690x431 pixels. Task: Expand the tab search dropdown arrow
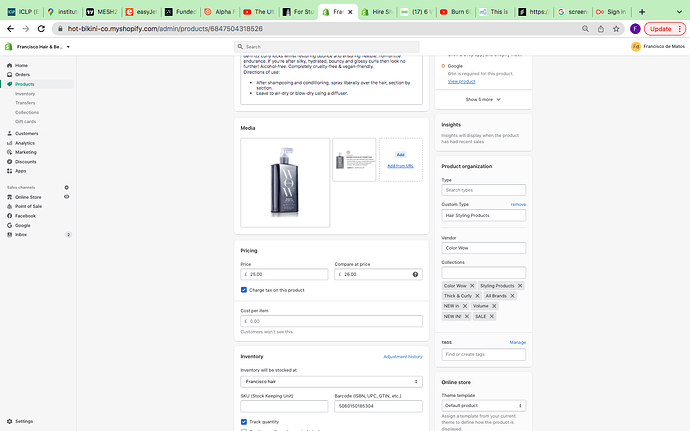(679, 12)
